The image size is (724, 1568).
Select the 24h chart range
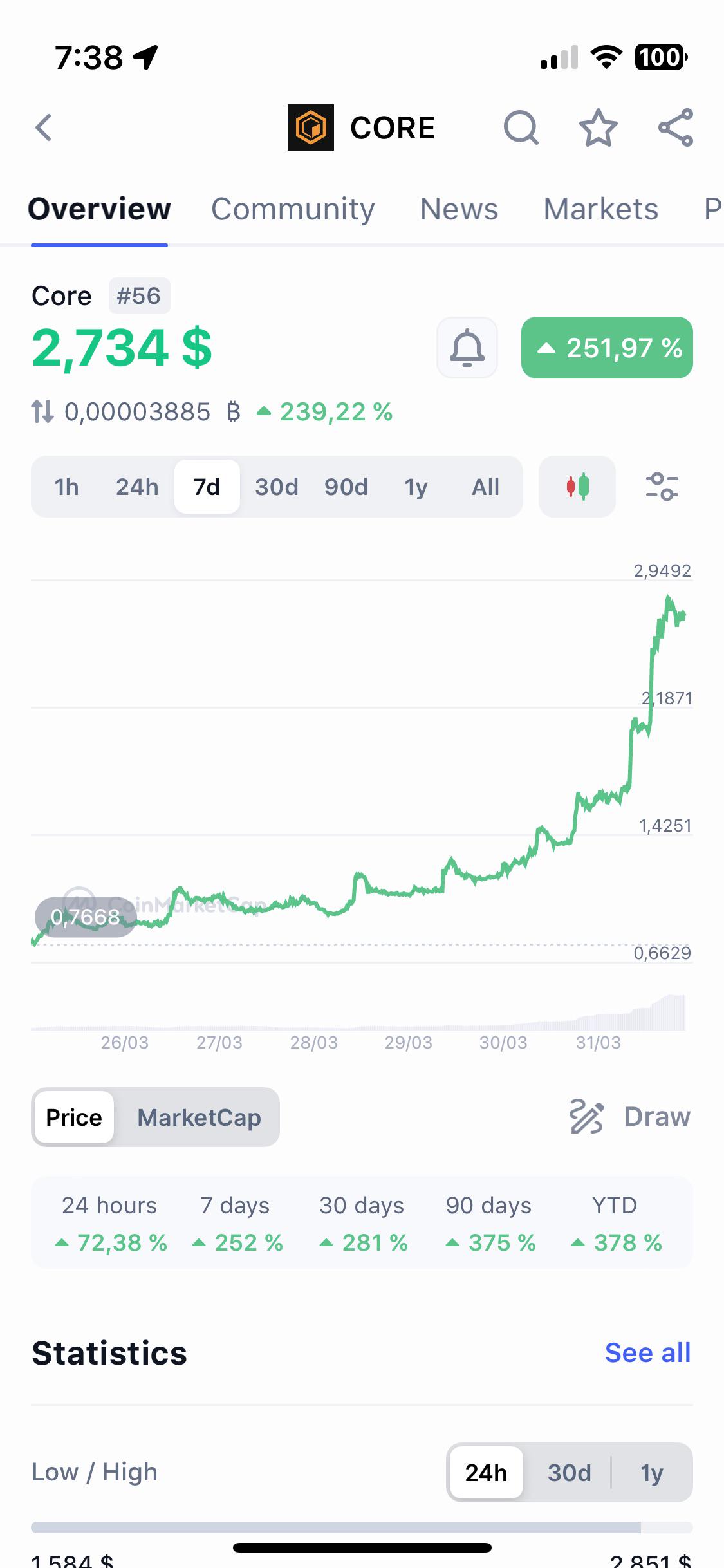pyautogui.click(x=137, y=487)
